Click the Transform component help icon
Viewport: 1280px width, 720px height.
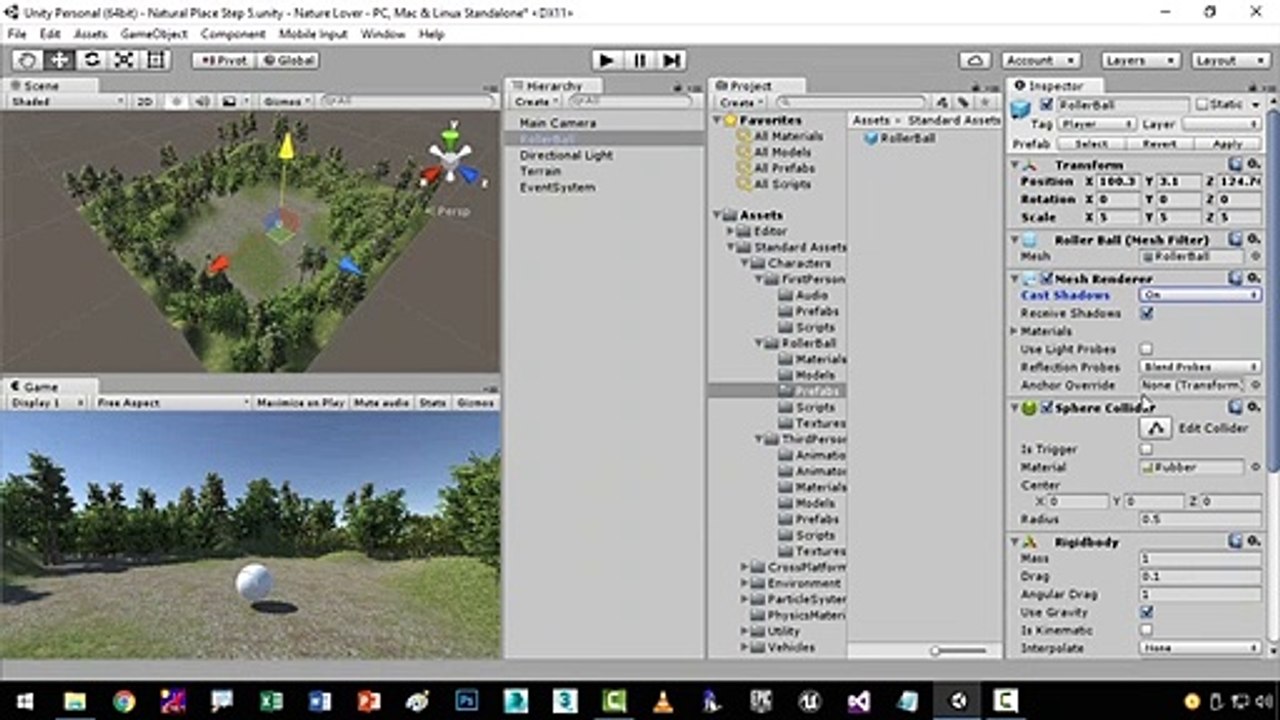pos(1236,164)
